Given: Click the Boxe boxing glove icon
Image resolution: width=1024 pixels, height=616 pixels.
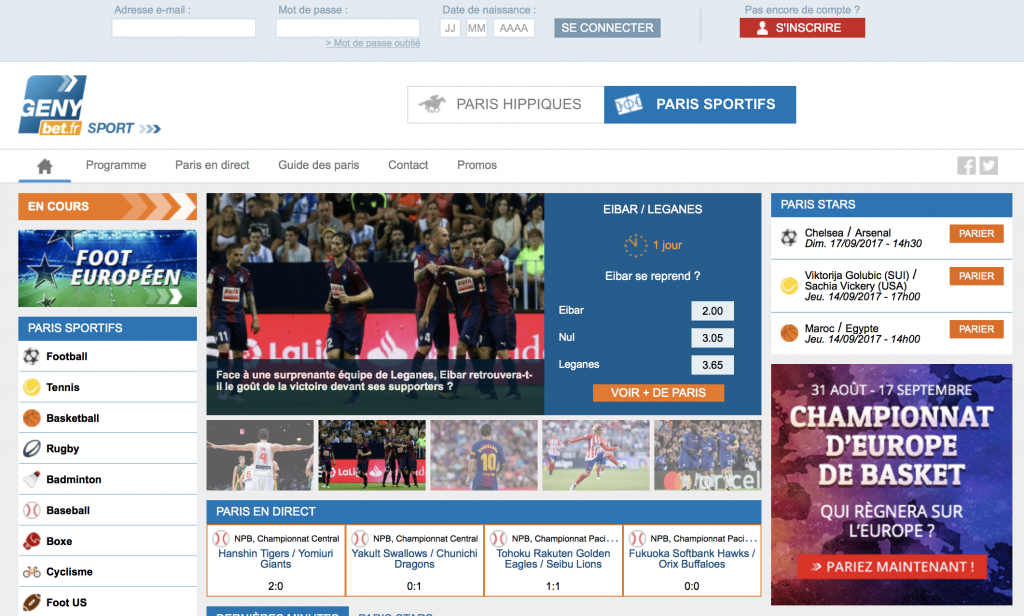Looking at the screenshot, I should (31, 541).
